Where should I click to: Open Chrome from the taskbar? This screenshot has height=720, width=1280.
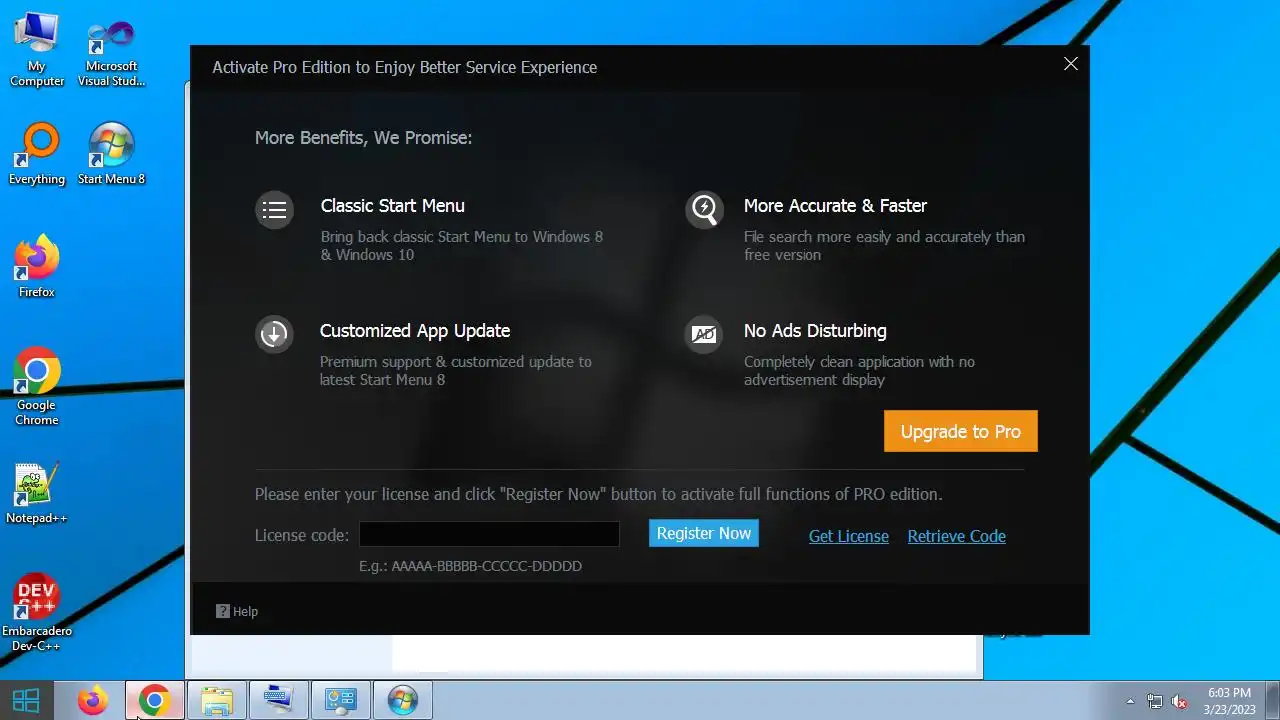154,700
